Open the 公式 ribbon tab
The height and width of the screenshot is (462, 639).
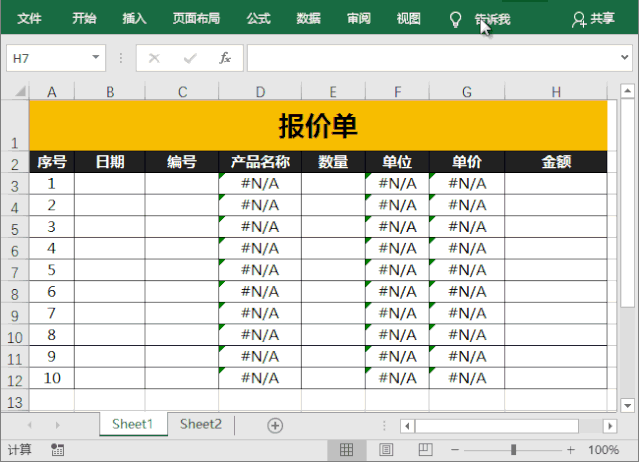tap(258, 19)
